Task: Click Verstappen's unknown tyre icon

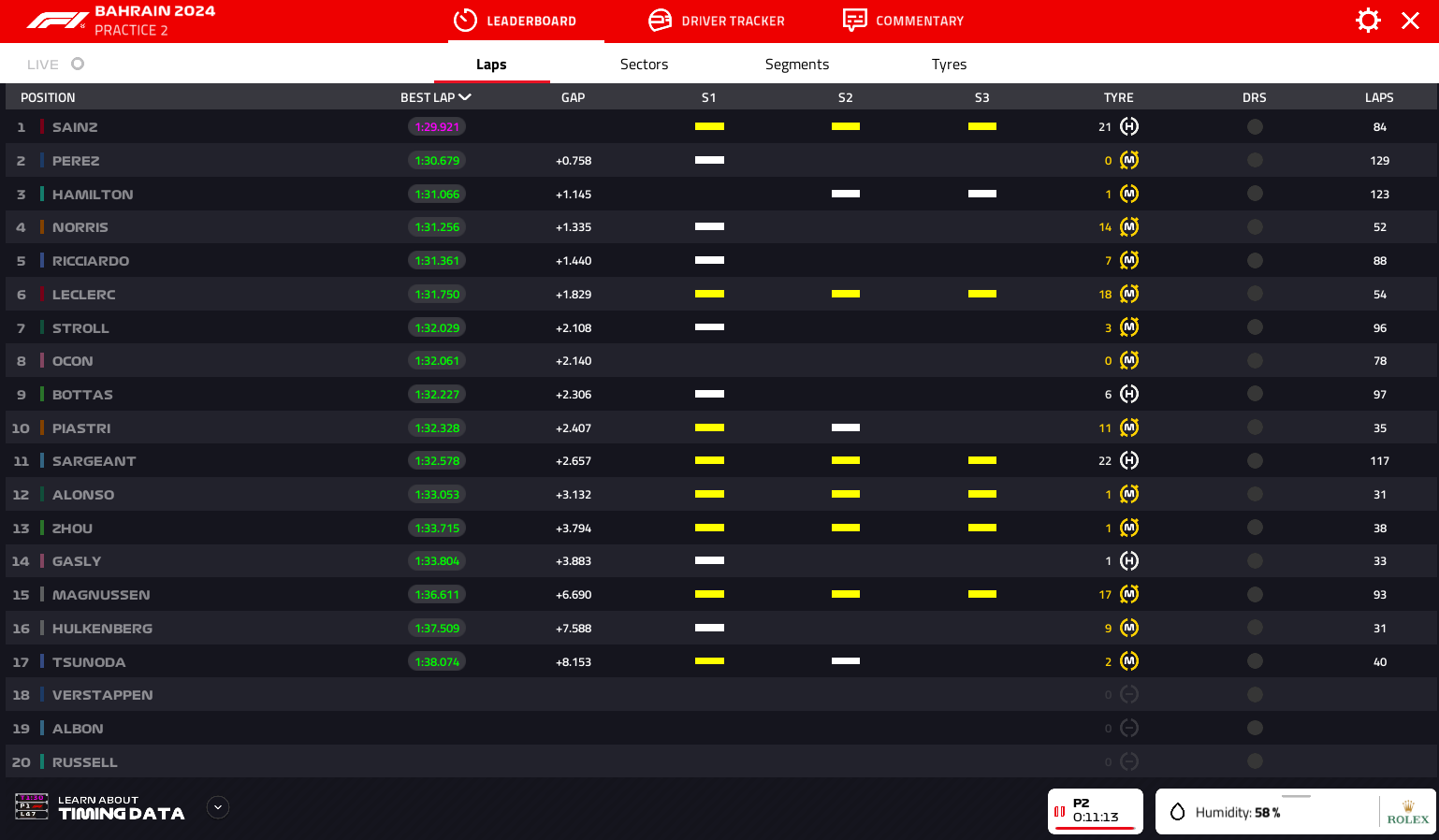Action: (1129, 694)
